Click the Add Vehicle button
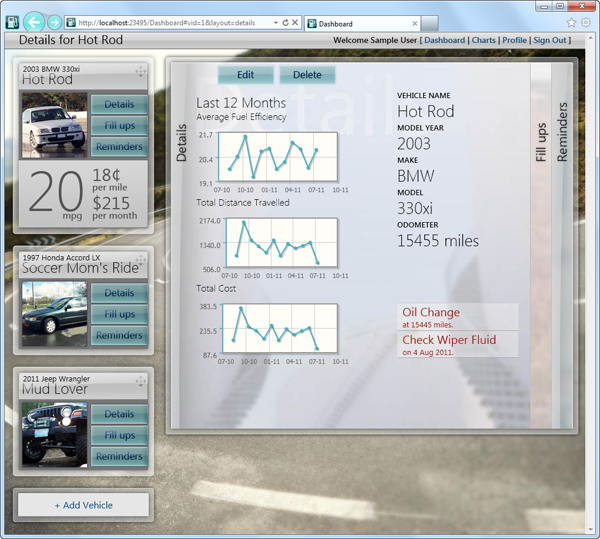 [x=83, y=505]
